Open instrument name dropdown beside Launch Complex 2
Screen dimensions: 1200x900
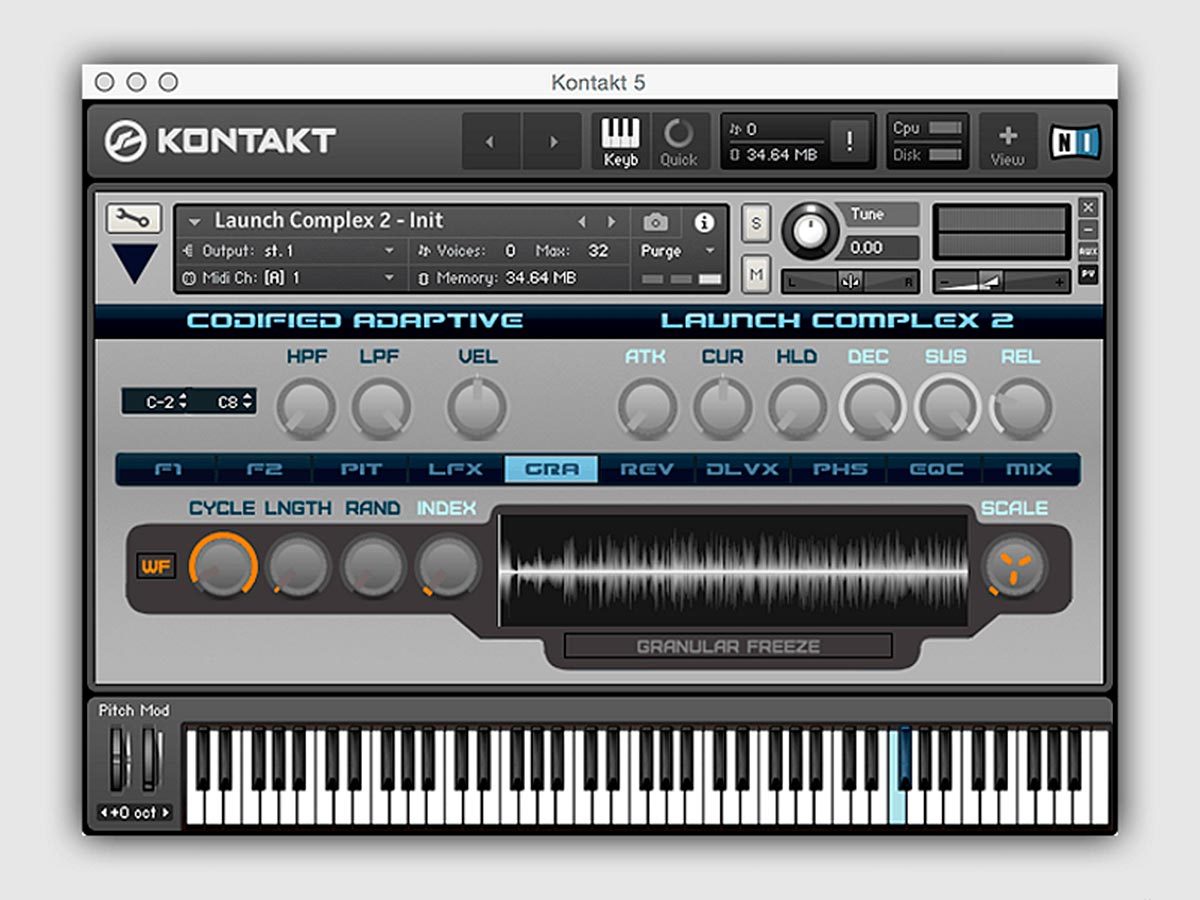pyautogui.click(x=195, y=222)
